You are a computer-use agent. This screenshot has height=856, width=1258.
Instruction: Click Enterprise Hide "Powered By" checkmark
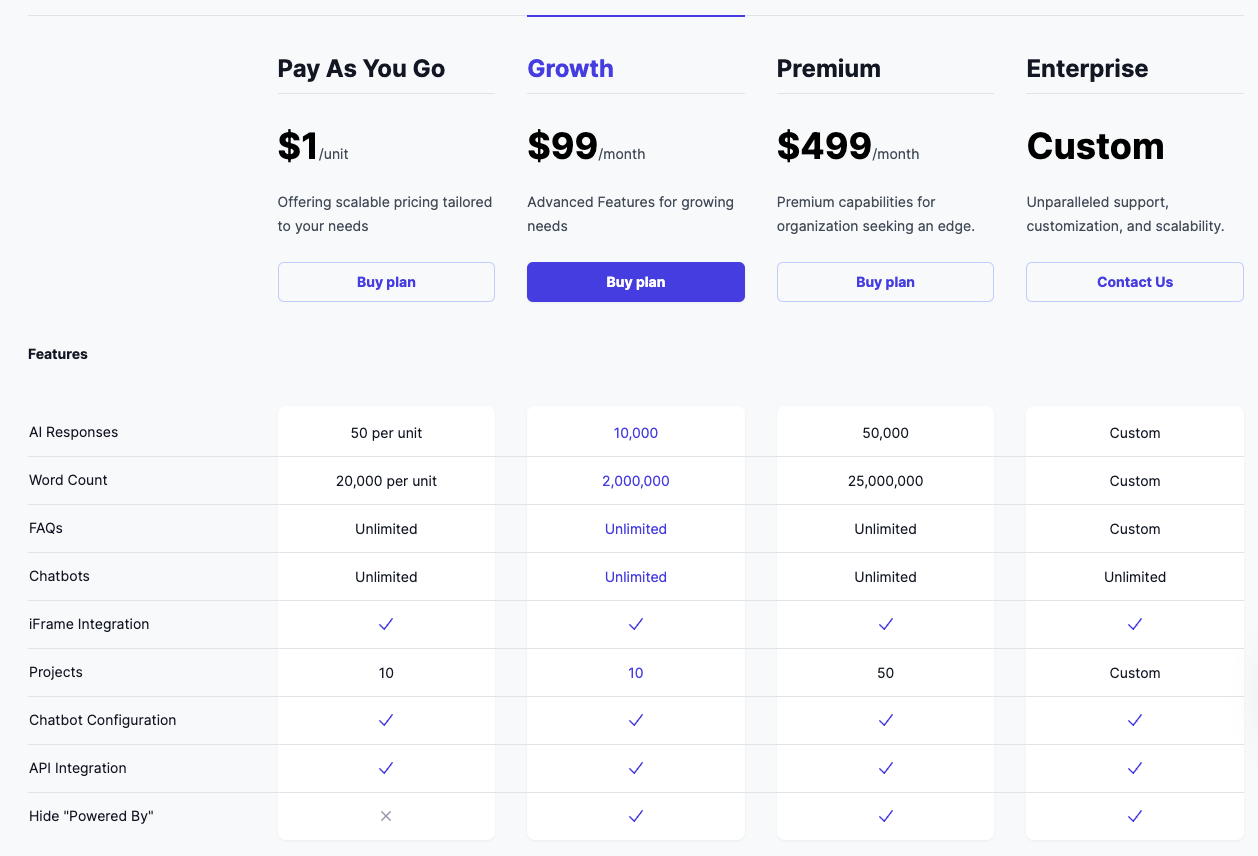1135,816
